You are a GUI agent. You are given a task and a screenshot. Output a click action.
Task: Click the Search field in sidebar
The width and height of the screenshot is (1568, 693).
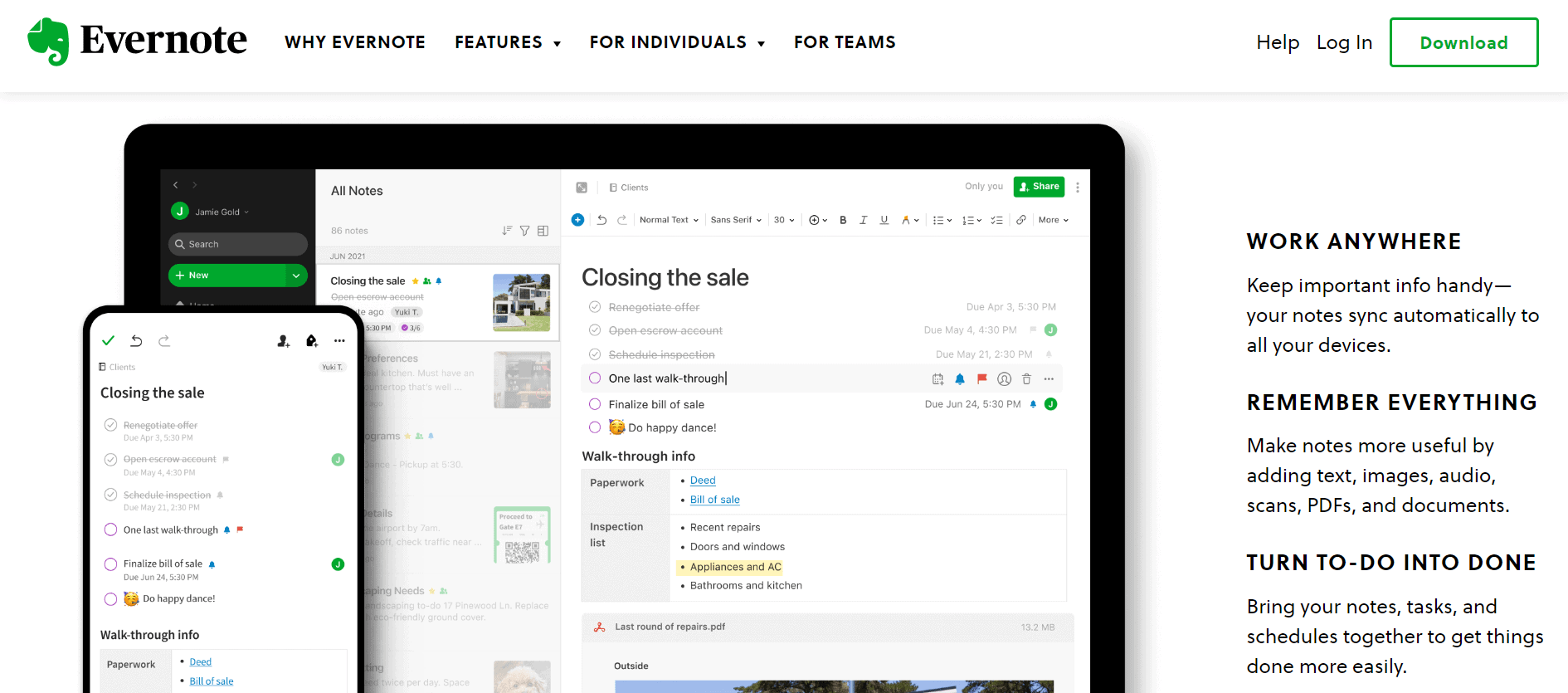coord(238,244)
